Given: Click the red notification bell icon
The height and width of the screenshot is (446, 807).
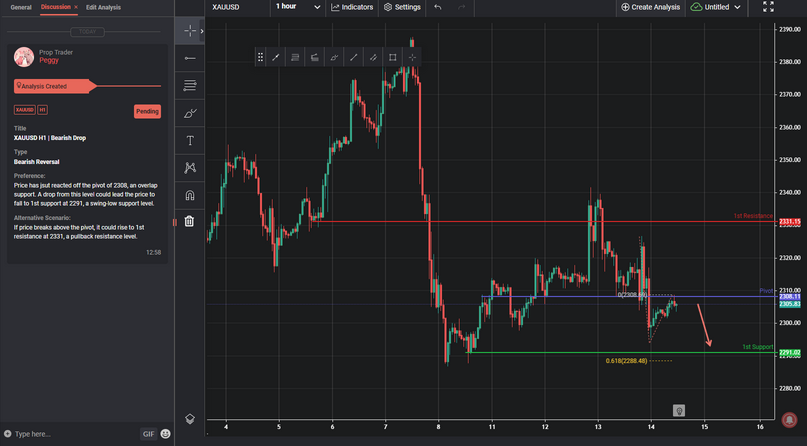Looking at the screenshot, I should (x=789, y=420).
